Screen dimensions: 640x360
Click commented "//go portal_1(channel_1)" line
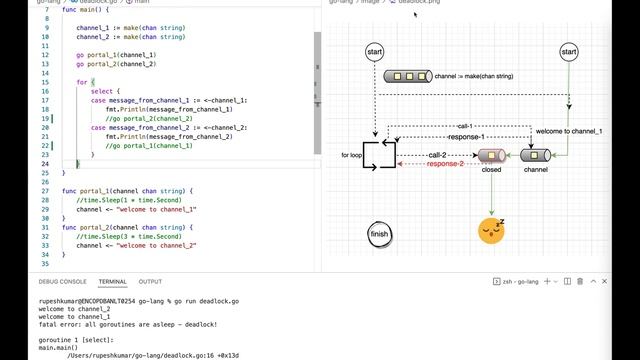click(149, 146)
